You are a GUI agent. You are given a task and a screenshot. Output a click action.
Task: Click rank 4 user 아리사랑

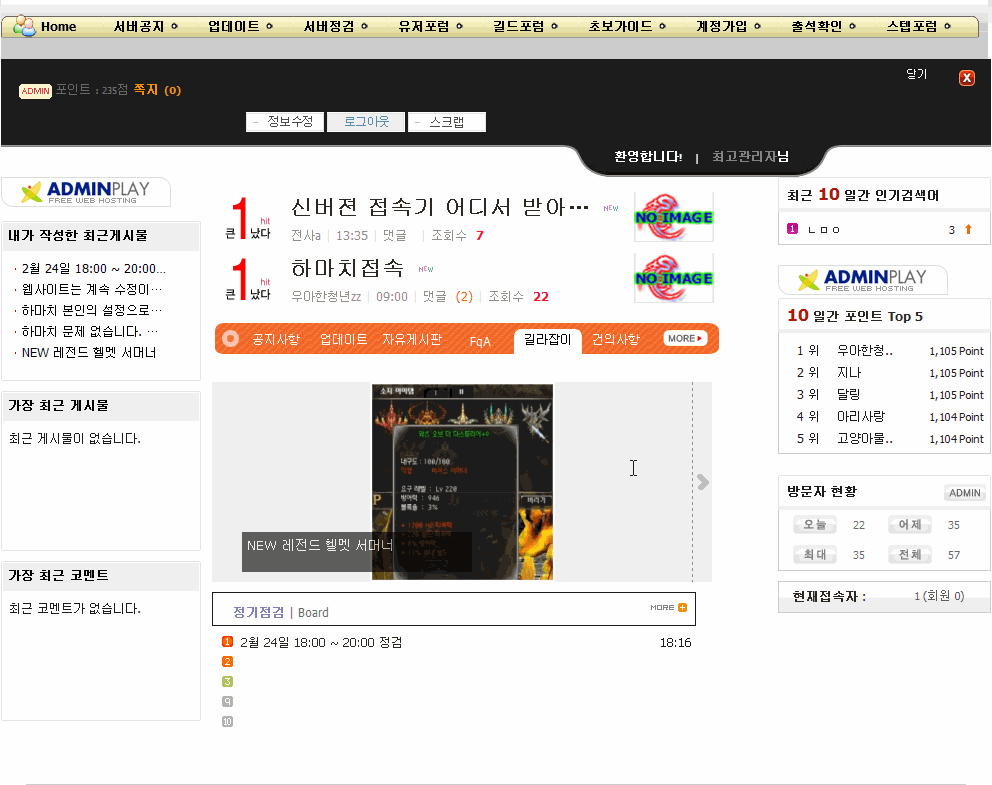[860, 417]
